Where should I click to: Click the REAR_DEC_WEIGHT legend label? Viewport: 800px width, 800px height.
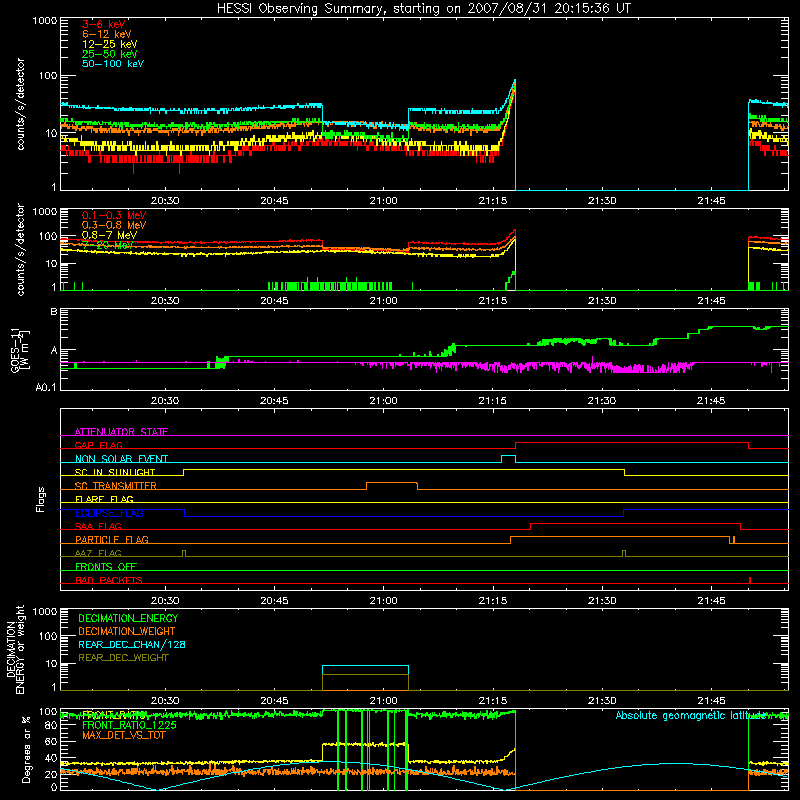tap(123, 658)
